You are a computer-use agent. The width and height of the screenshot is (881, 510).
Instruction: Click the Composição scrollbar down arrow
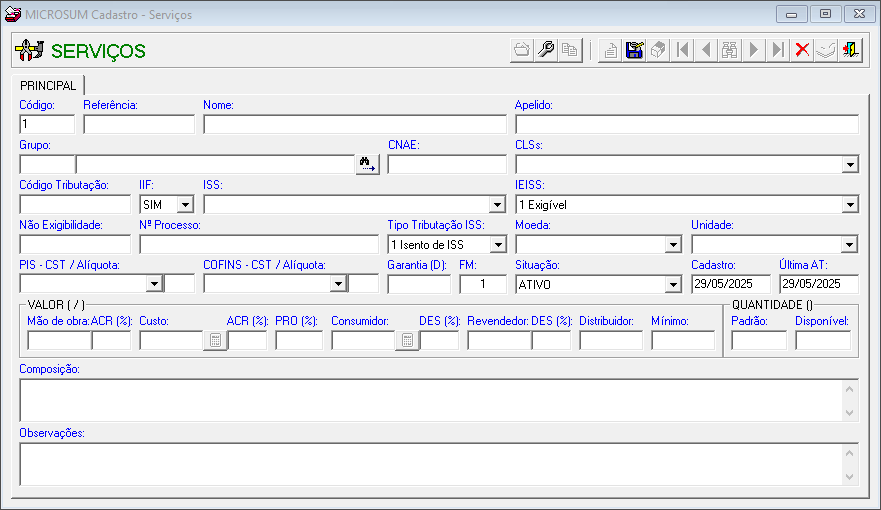click(x=850, y=412)
